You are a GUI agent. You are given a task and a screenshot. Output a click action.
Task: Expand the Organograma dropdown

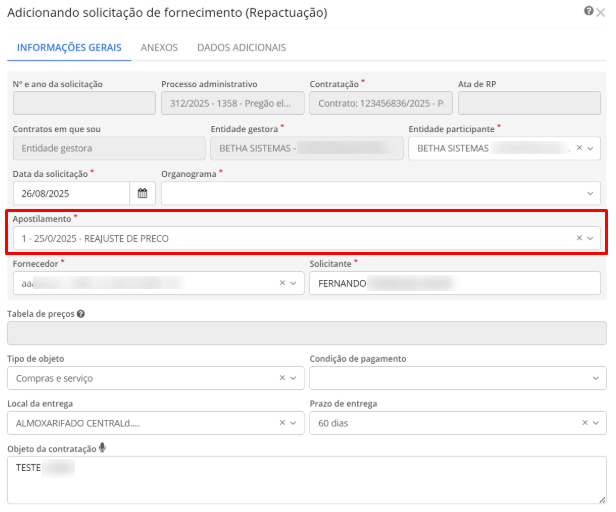591,193
